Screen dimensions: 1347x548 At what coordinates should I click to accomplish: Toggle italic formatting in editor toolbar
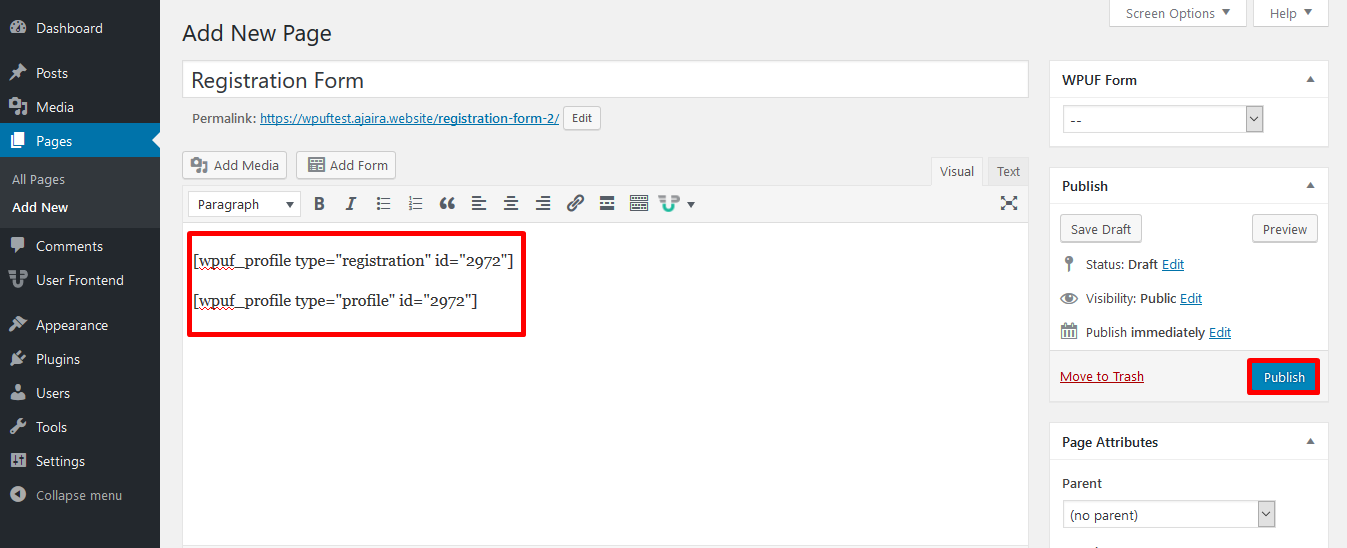(351, 204)
